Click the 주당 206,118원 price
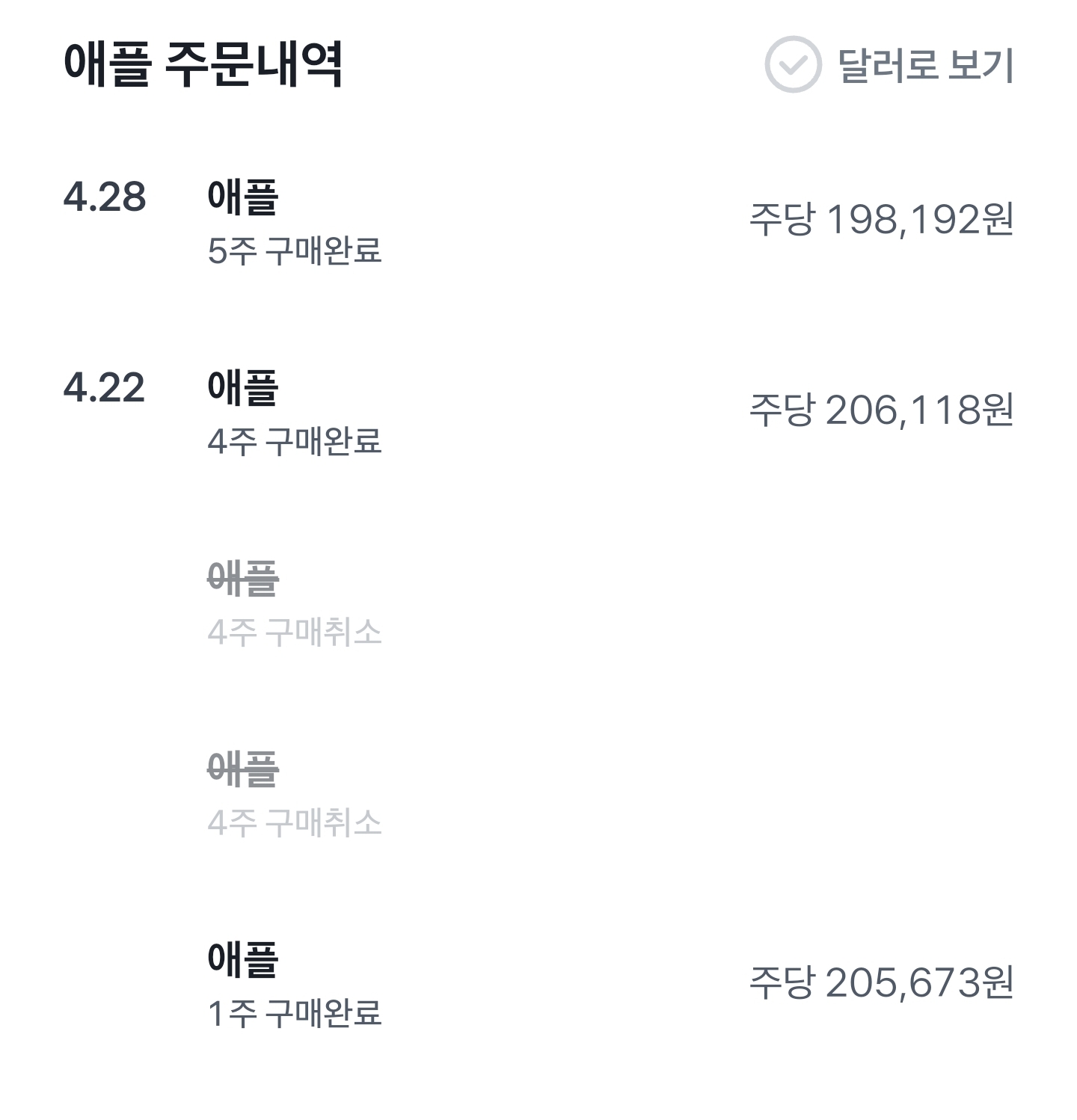The width and height of the screenshot is (1077, 1120). tap(882, 410)
